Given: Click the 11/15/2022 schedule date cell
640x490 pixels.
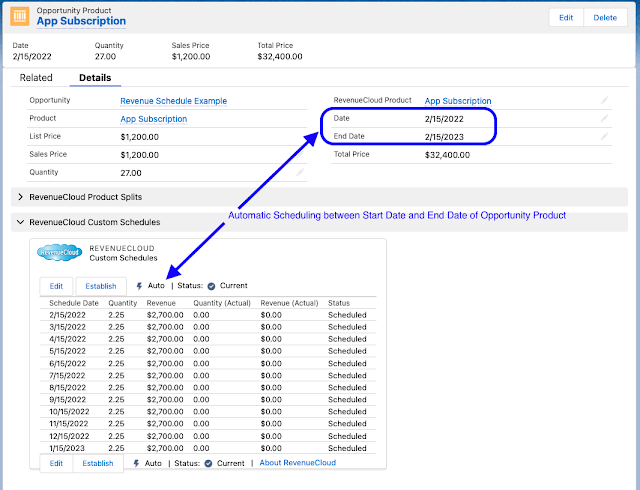Looking at the screenshot, I should [69, 423].
